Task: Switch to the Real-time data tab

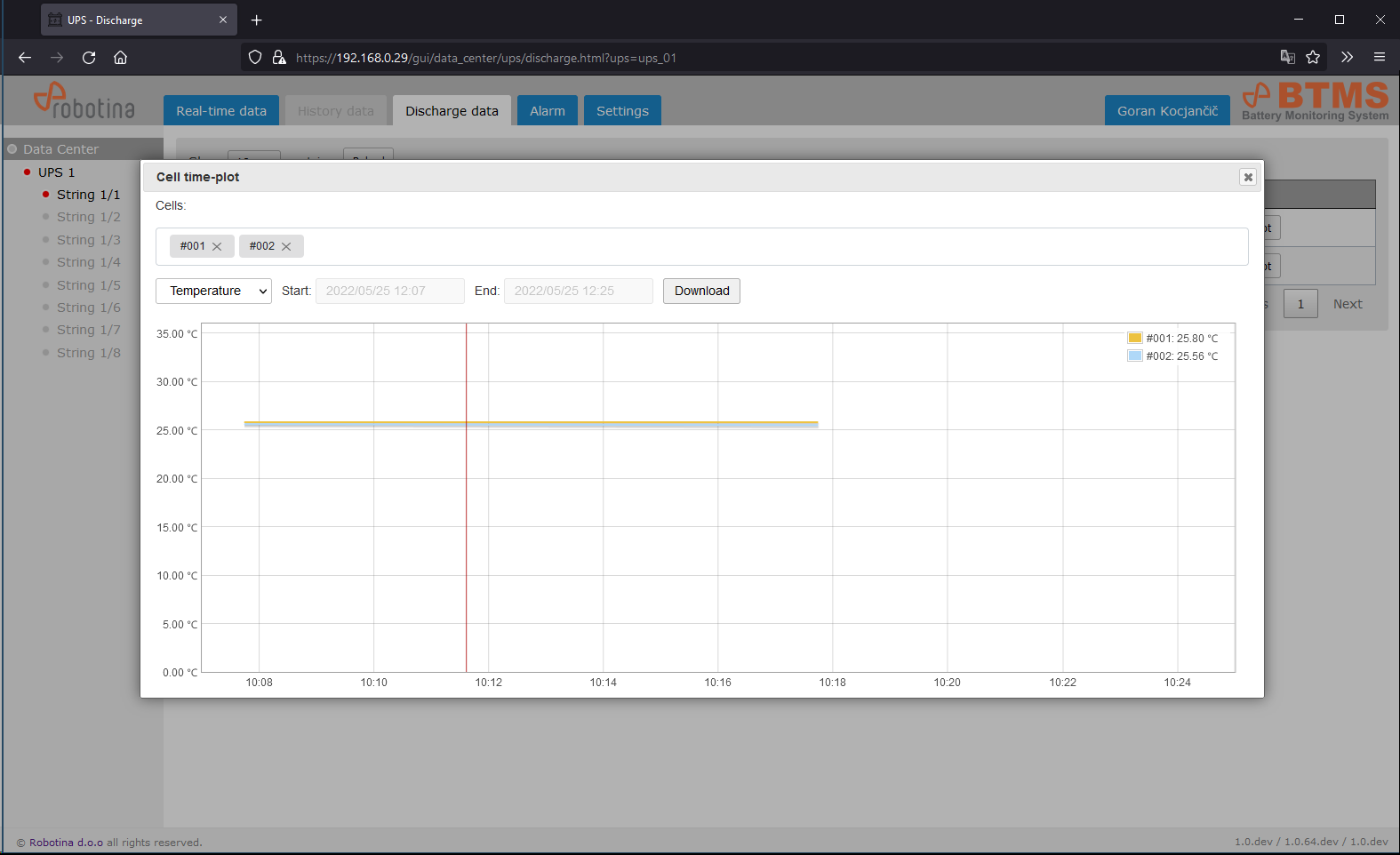Action: [x=221, y=111]
